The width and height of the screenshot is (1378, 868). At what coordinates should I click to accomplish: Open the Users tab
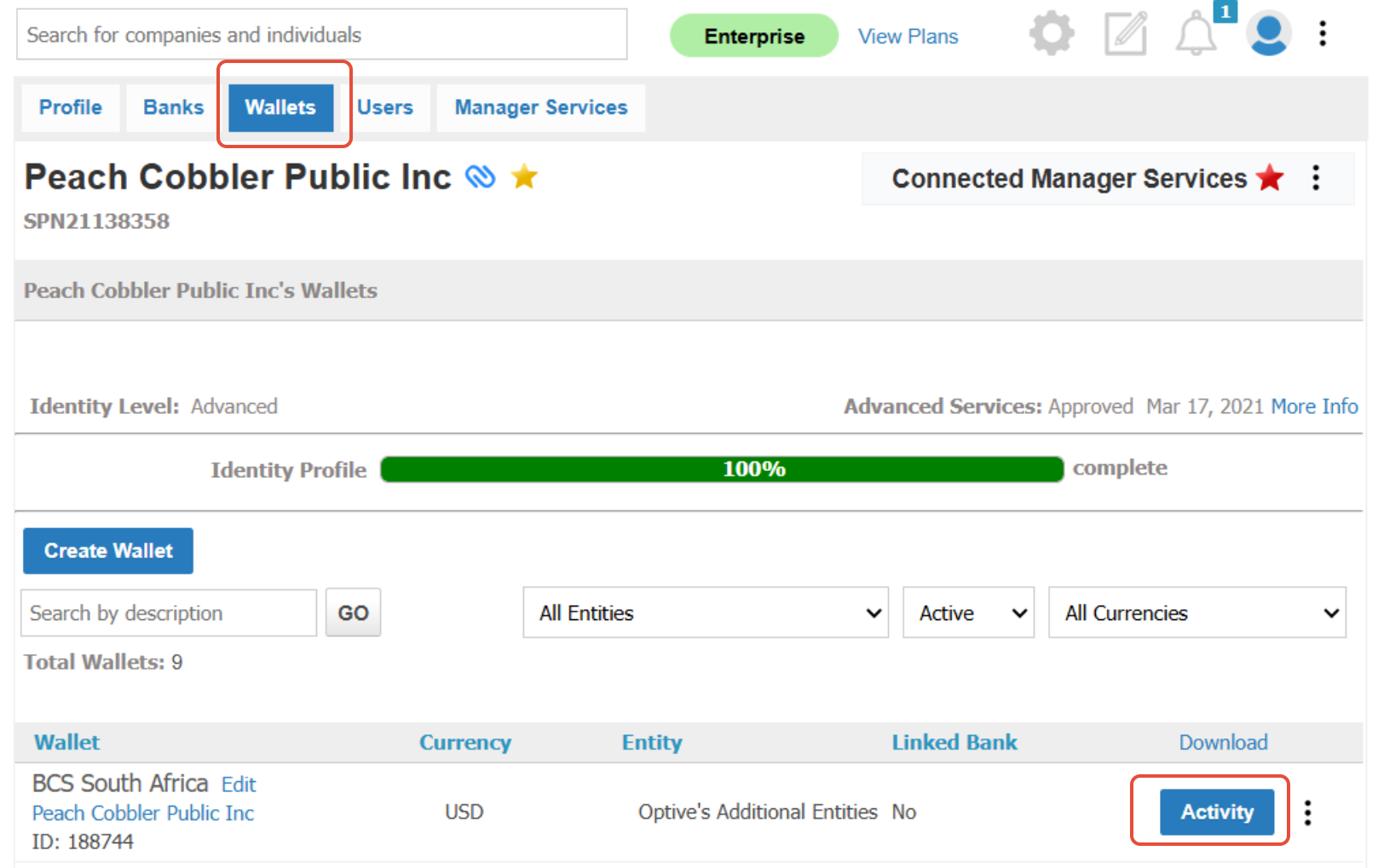(x=385, y=107)
